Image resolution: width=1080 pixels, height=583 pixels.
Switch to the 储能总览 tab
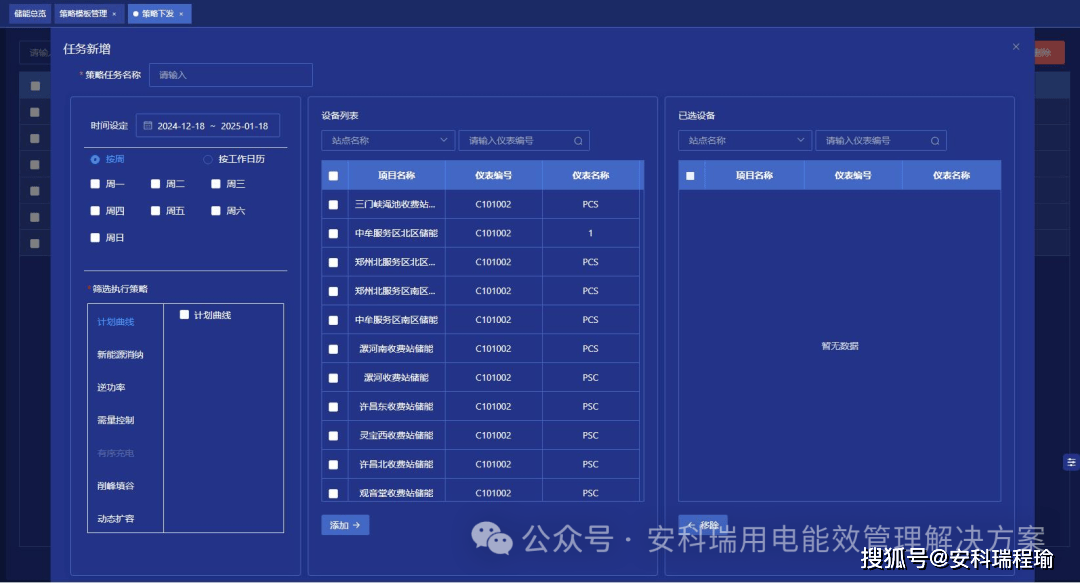tap(30, 14)
